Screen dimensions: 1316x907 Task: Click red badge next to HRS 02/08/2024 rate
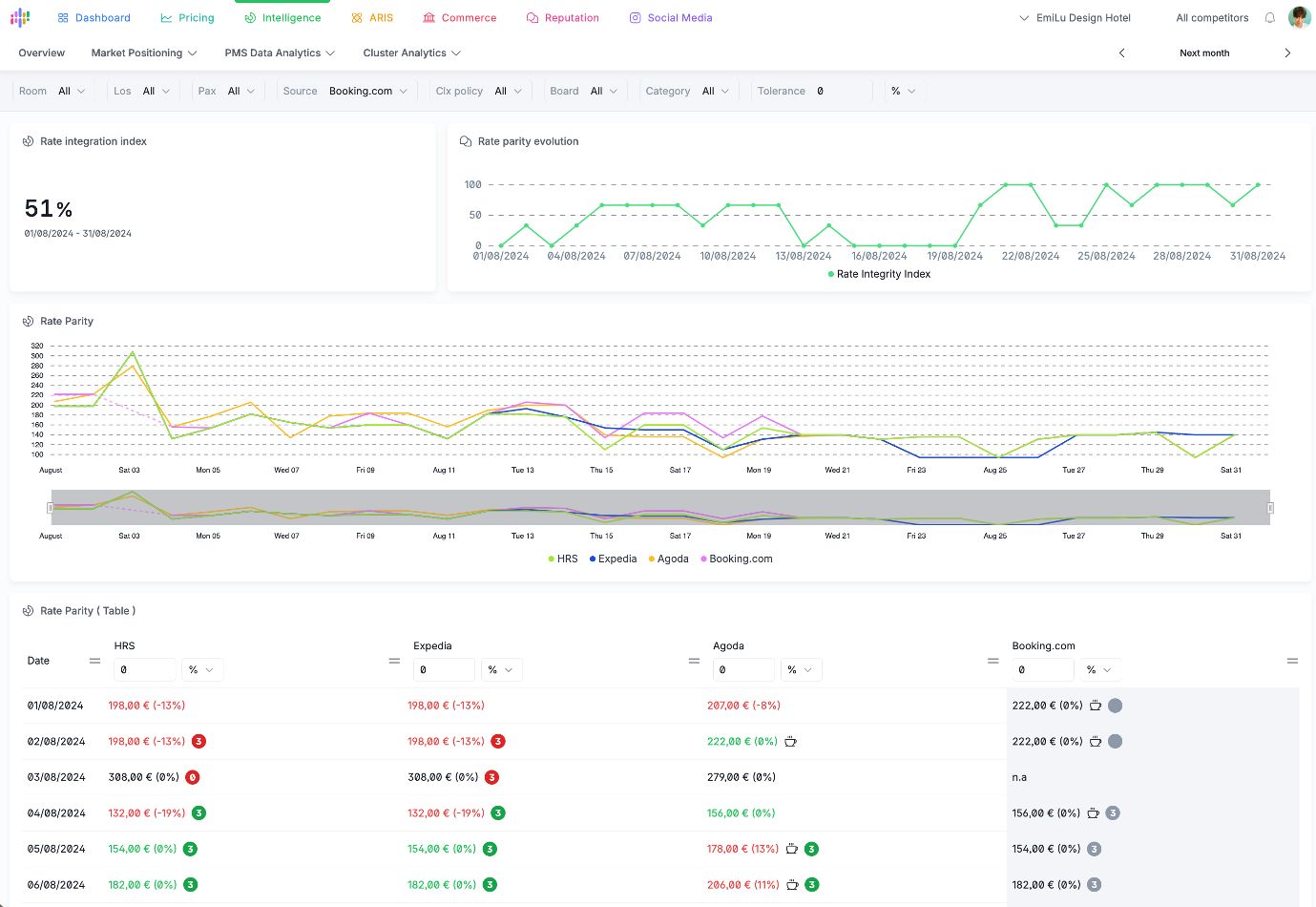pos(198,741)
